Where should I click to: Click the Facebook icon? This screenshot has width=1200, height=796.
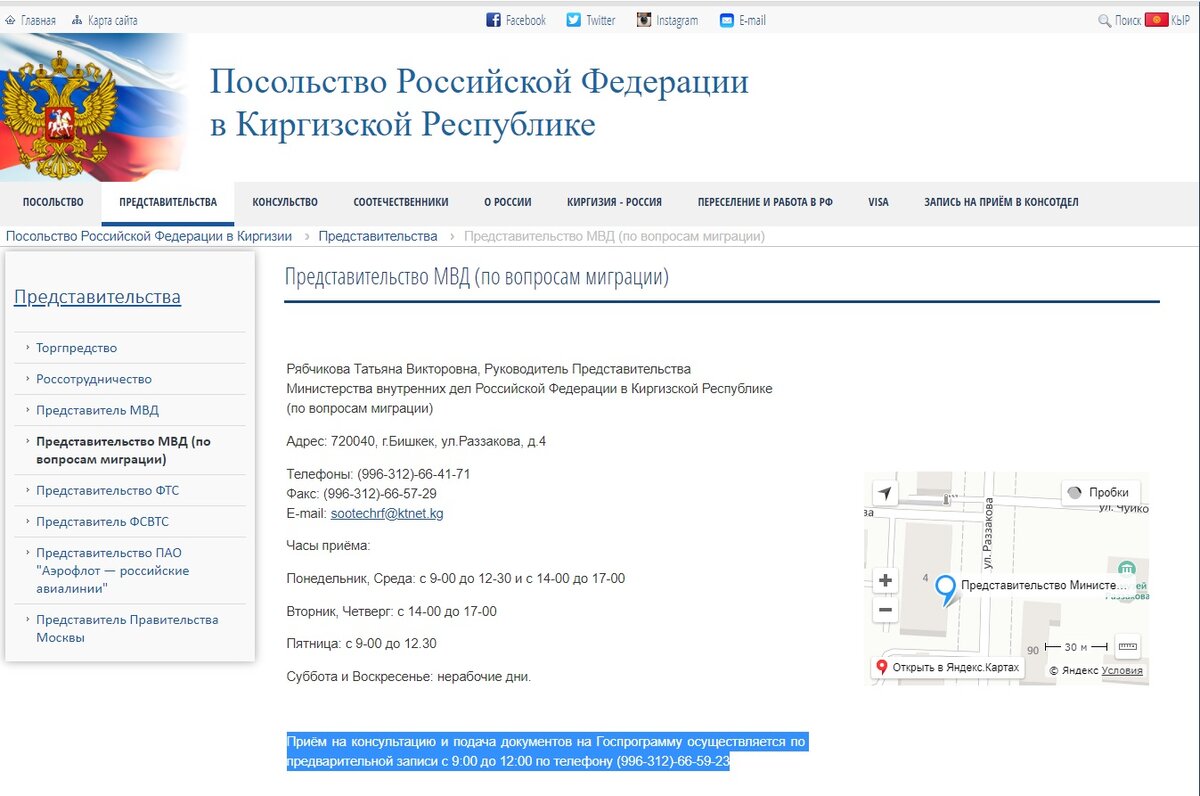(493, 20)
